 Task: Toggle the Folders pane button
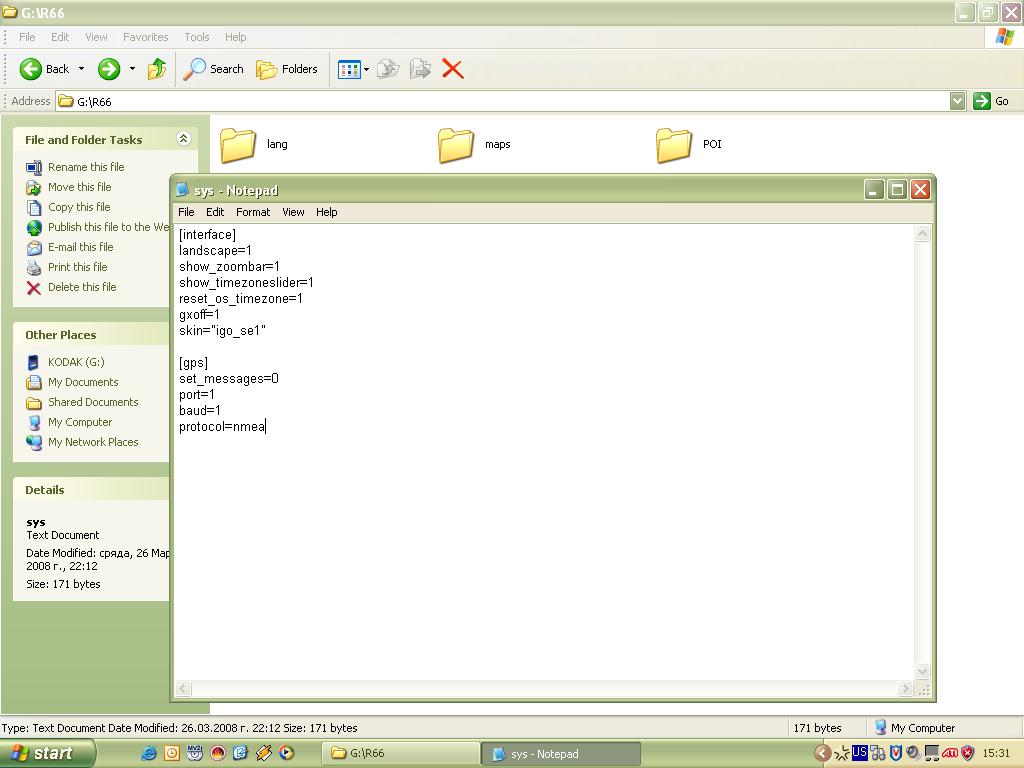(287, 69)
